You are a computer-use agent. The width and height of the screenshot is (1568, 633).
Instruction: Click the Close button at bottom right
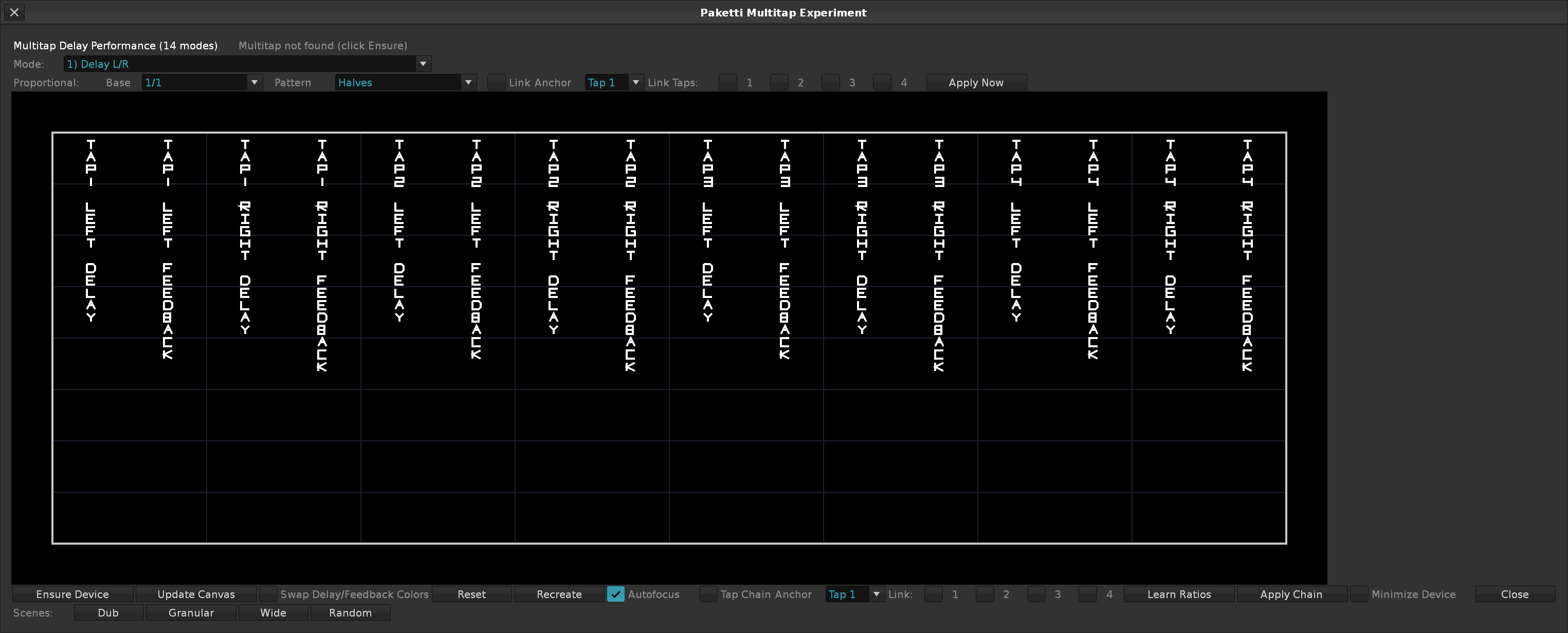coord(1515,594)
